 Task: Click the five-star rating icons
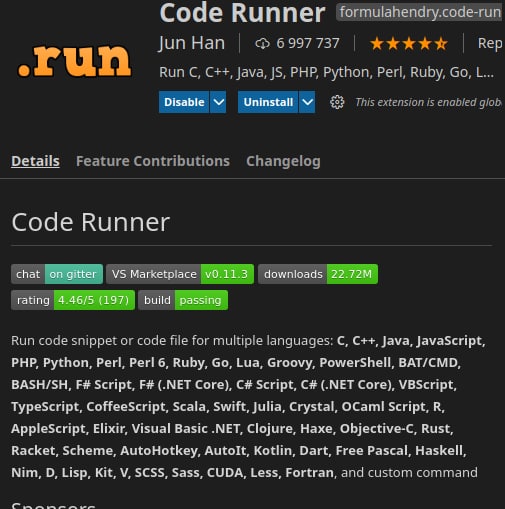409,44
